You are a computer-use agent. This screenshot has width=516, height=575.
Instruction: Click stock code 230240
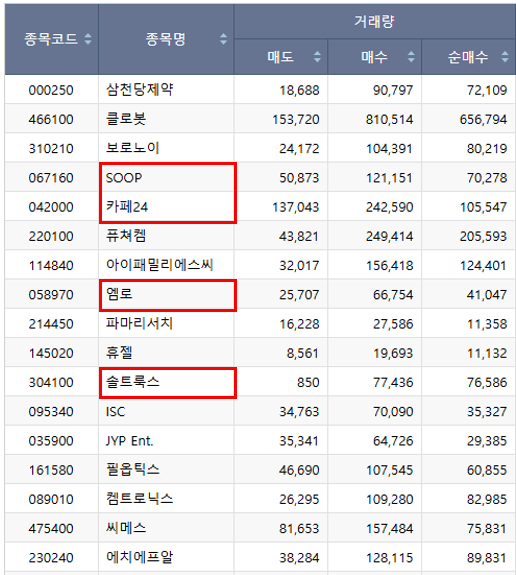(51, 558)
